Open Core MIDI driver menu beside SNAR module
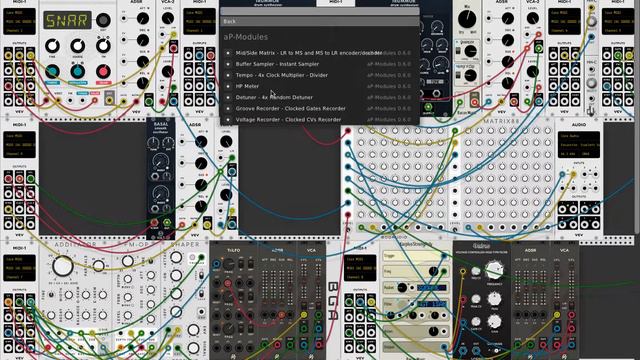This screenshot has width=640, height=360. click(x=20, y=13)
